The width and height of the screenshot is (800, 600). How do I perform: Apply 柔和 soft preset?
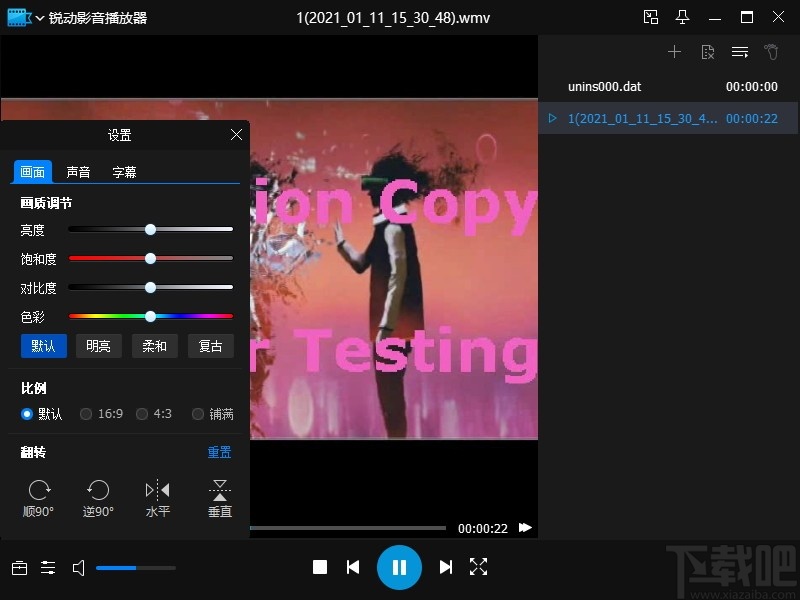coord(155,346)
